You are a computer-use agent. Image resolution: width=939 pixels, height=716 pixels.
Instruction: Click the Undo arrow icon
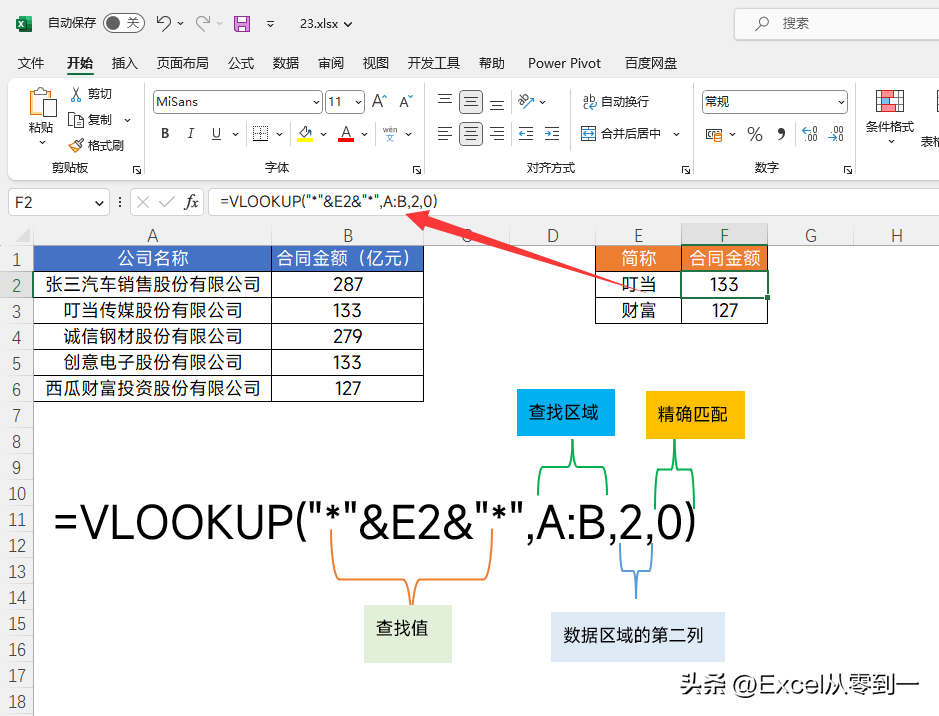tap(163, 23)
